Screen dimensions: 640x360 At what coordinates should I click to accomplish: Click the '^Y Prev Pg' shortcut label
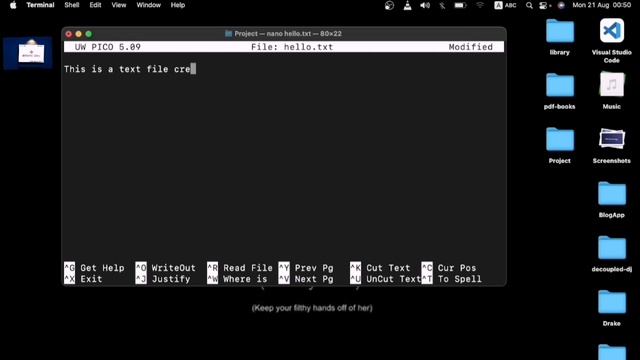point(306,268)
